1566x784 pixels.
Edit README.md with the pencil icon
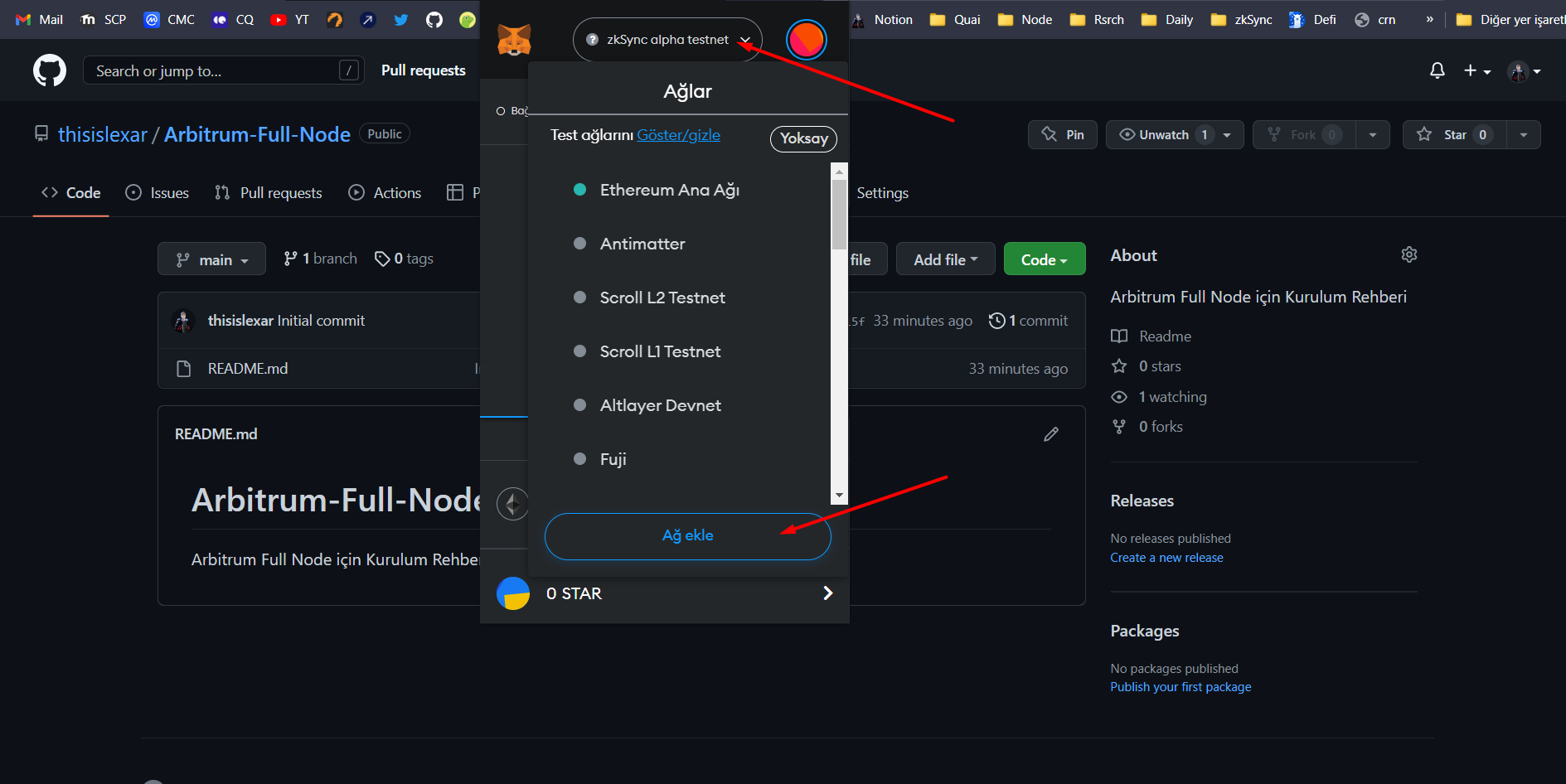tap(1051, 433)
